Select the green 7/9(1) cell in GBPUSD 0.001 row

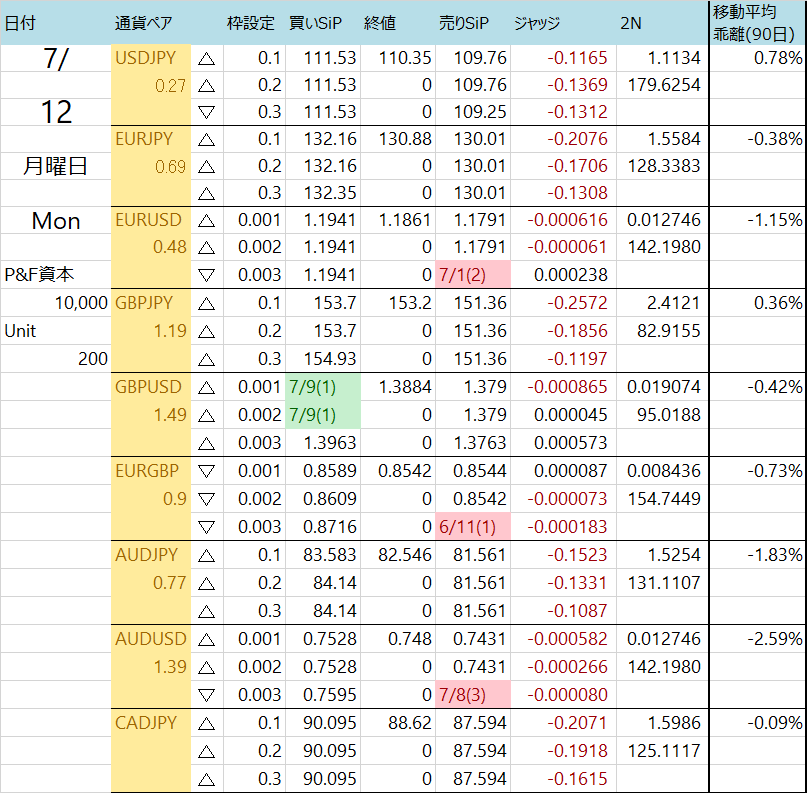[x=323, y=387]
